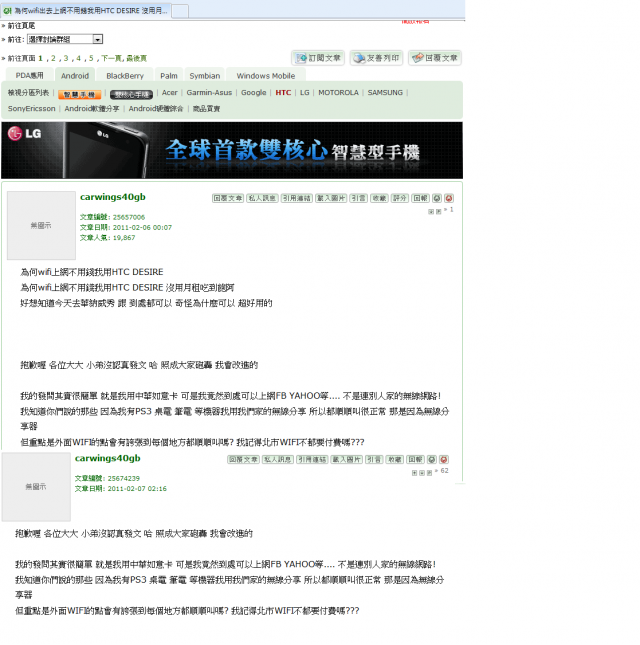Switch to the Windows Mobile tab
This screenshot has height=645, width=640.
point(266,76)
